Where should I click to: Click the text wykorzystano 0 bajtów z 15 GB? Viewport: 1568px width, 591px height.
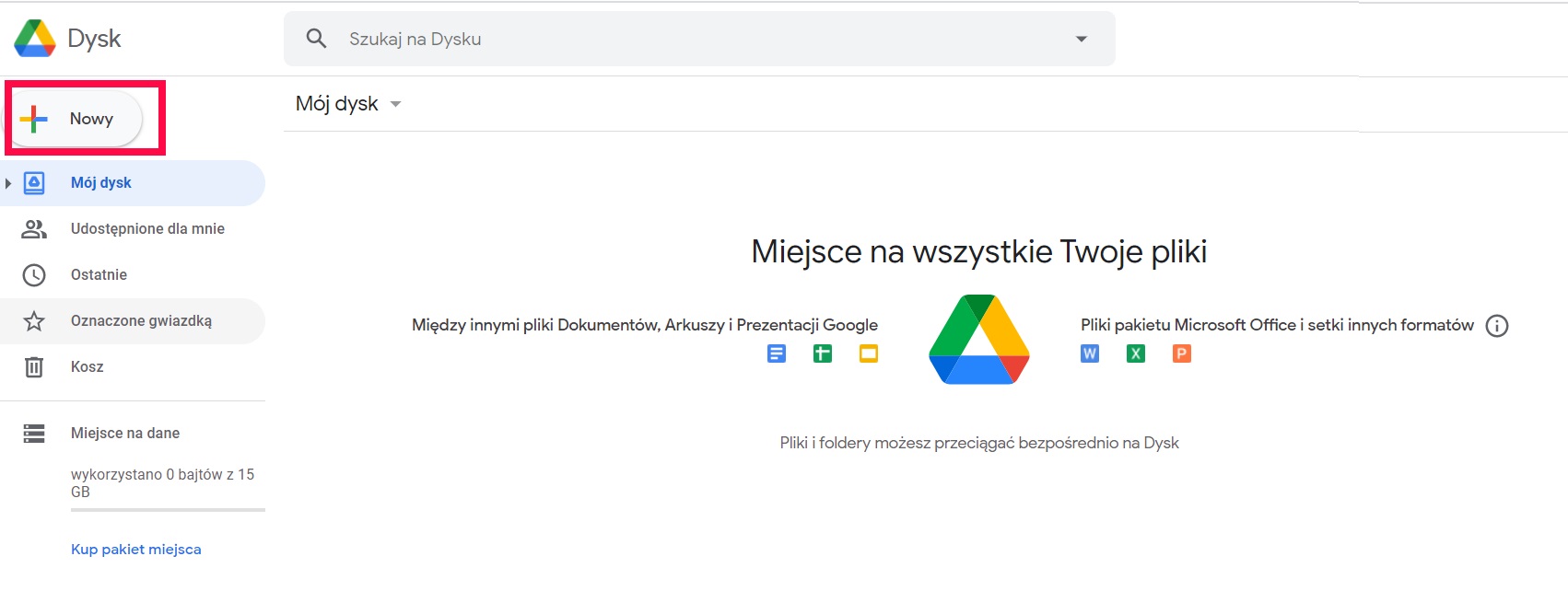(163, 483)
